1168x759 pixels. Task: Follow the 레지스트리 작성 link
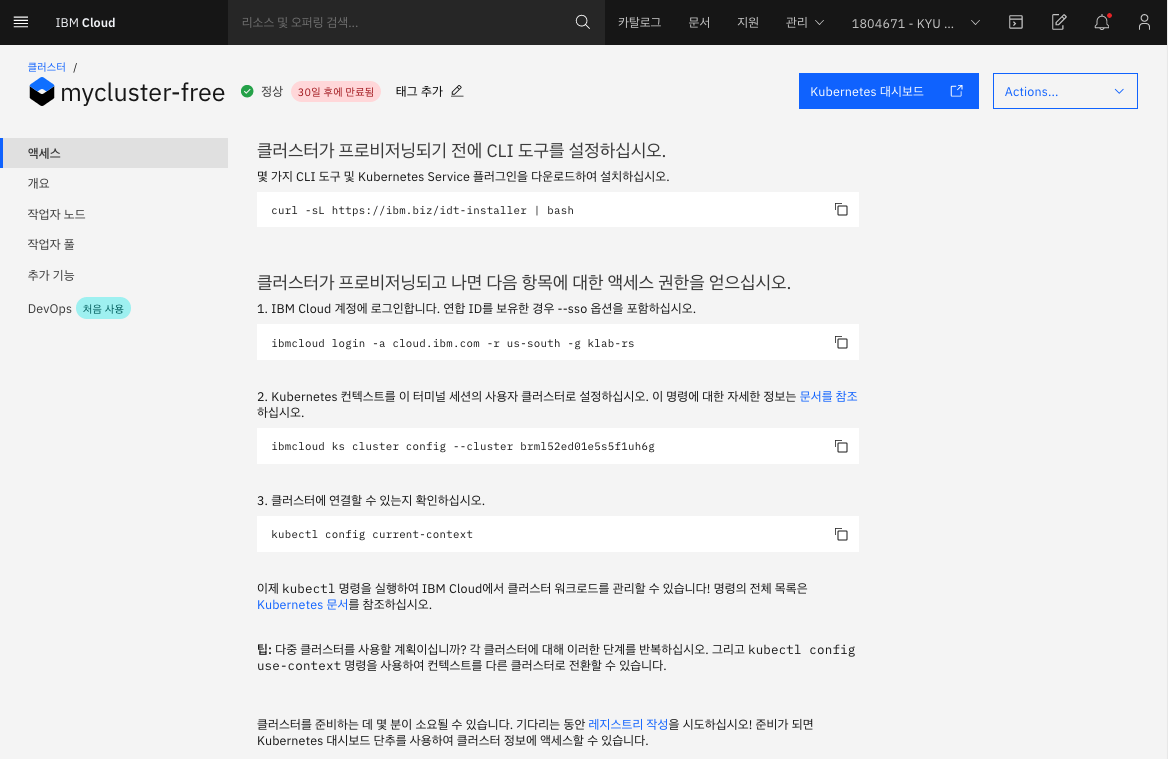point(628,724)
